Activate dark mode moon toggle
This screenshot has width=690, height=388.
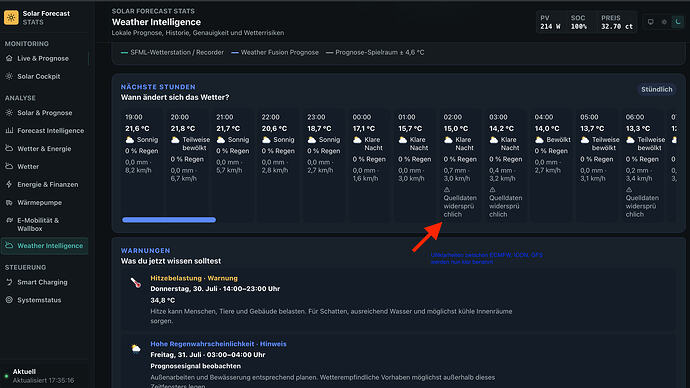click(x=678, y=22)
